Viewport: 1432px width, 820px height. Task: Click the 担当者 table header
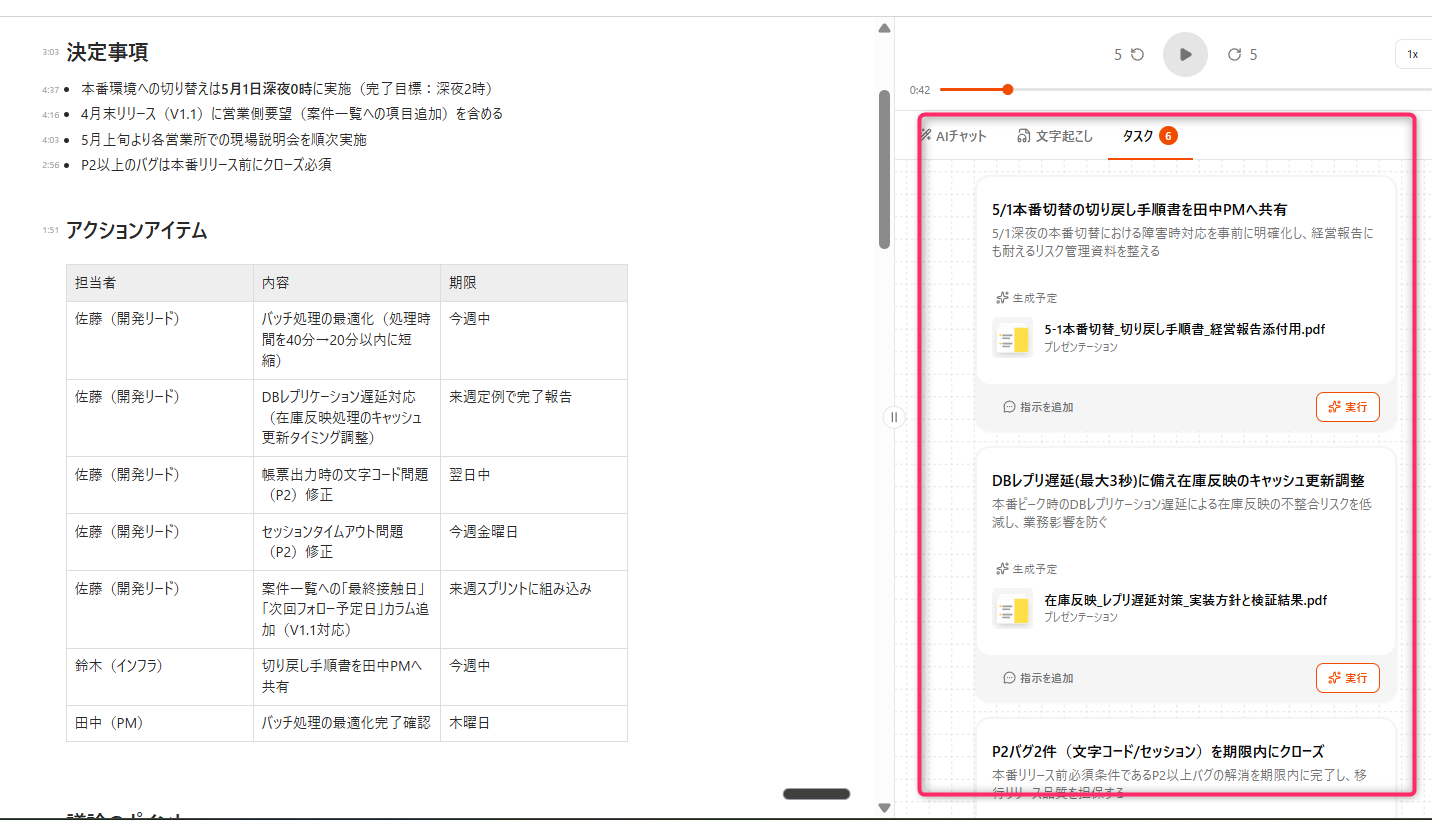click(x=160, y=283)
